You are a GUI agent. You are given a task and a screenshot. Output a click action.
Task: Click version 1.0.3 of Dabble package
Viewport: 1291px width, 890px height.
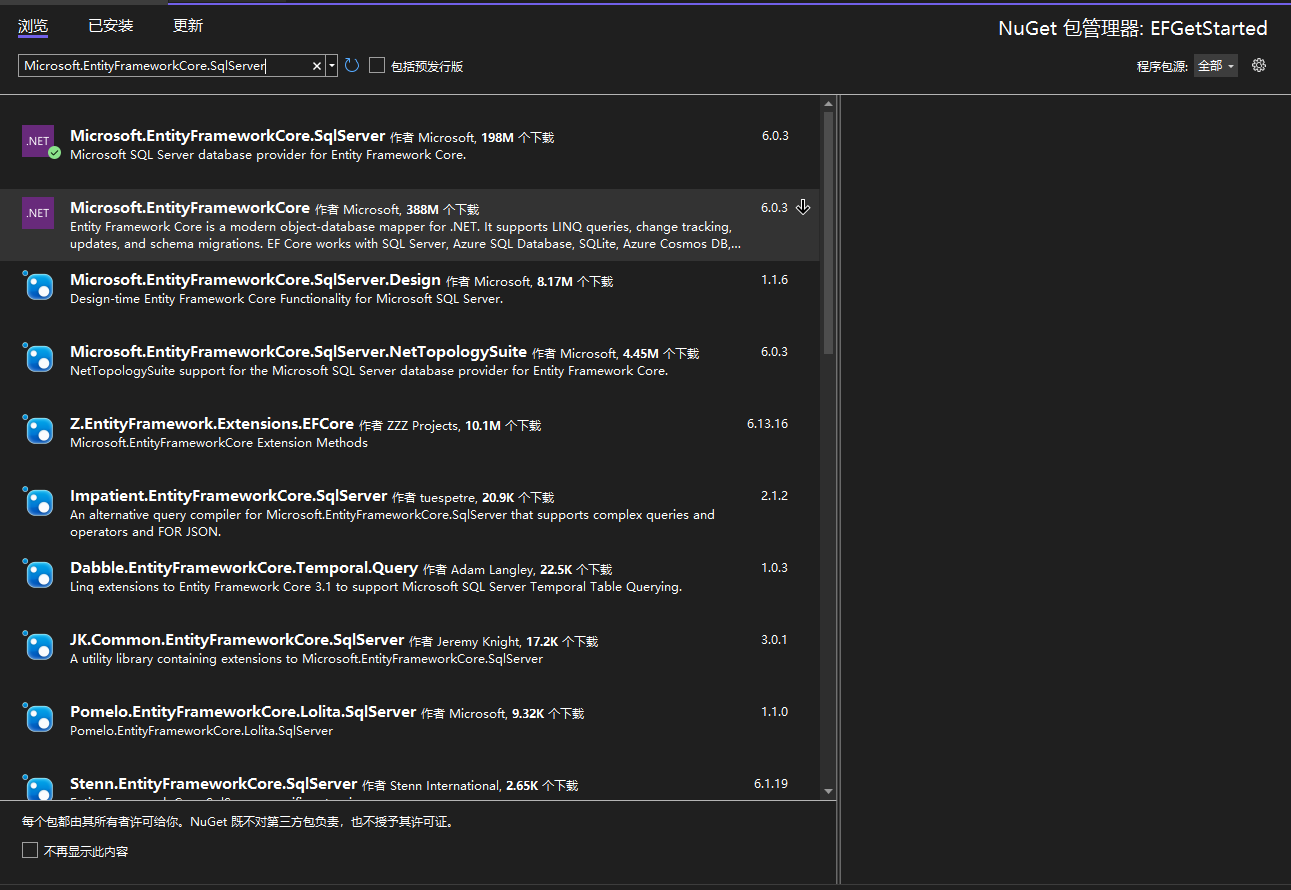774,568
